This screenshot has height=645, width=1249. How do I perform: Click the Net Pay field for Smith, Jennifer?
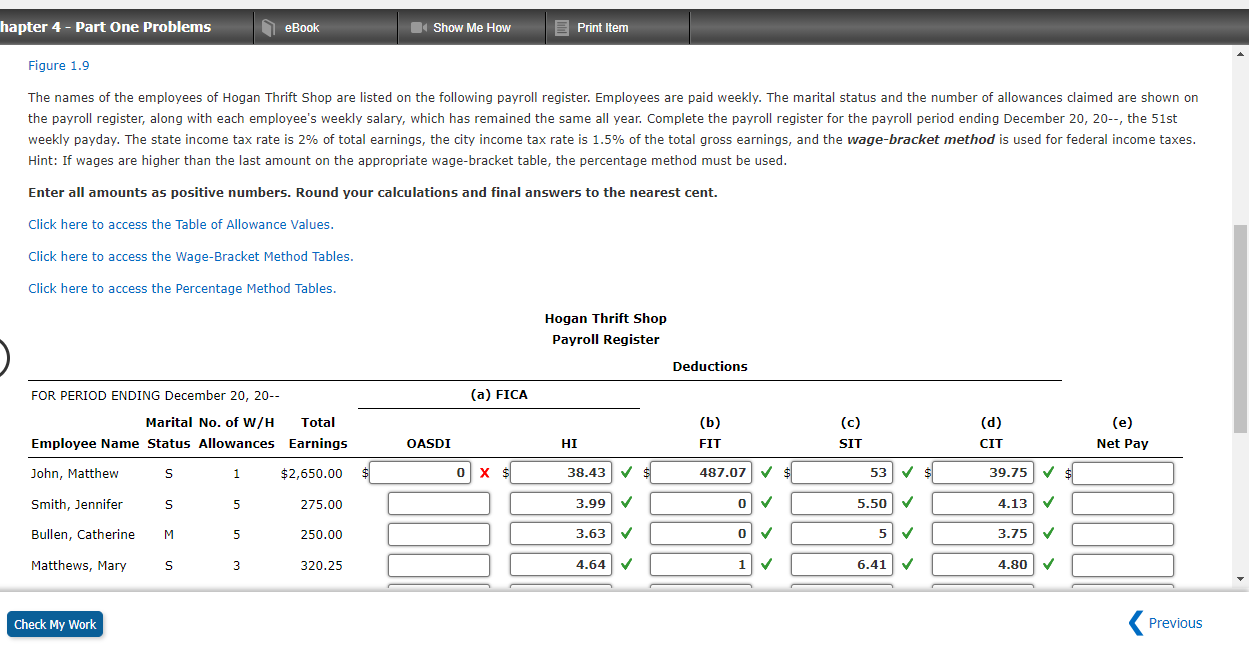point(1123,504)
